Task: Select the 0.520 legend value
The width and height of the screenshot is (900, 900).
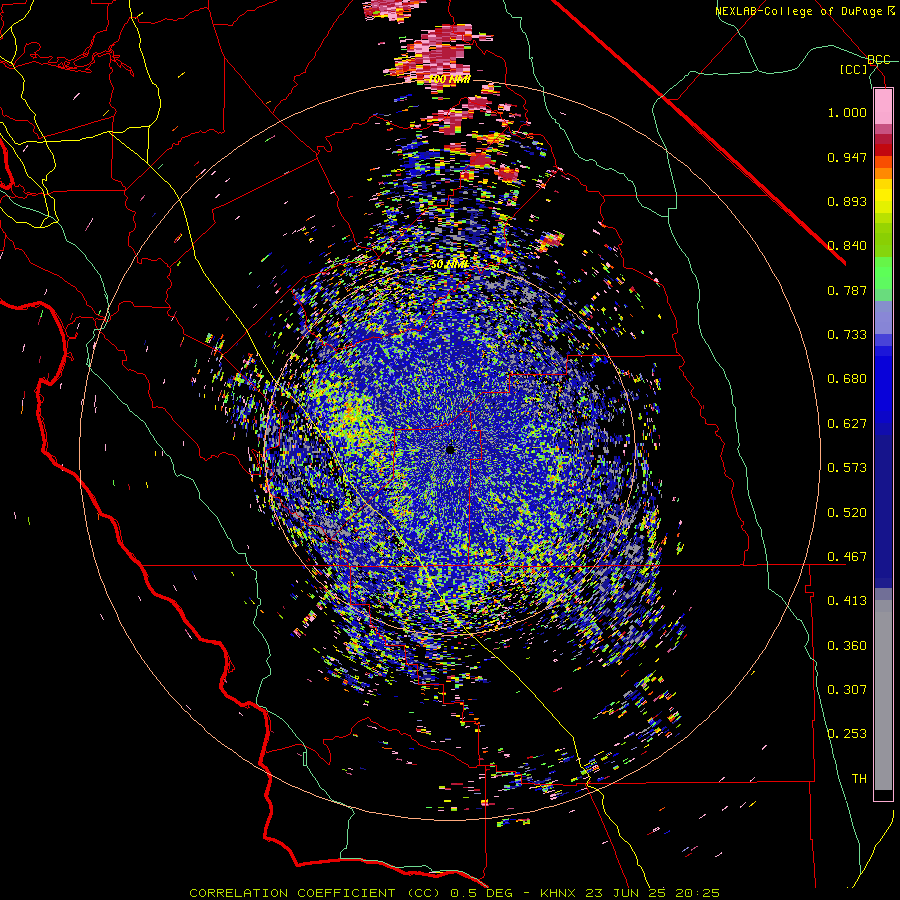Action: tap(847, 513)
